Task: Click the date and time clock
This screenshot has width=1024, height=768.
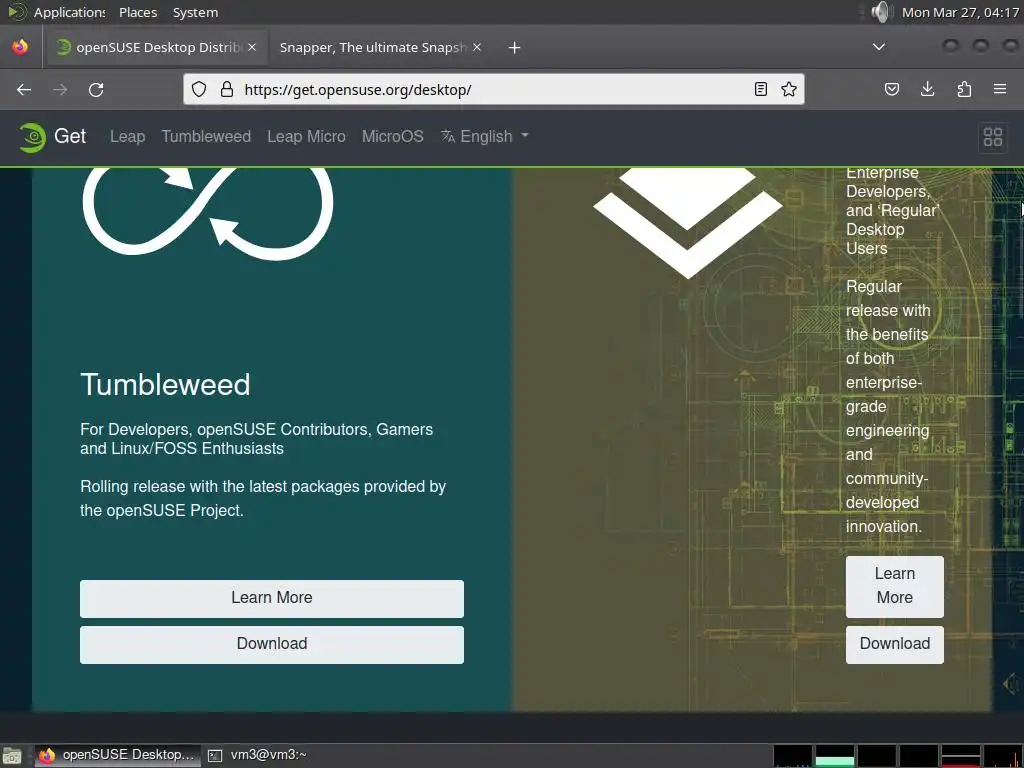Action: click(x=960, y=12)
